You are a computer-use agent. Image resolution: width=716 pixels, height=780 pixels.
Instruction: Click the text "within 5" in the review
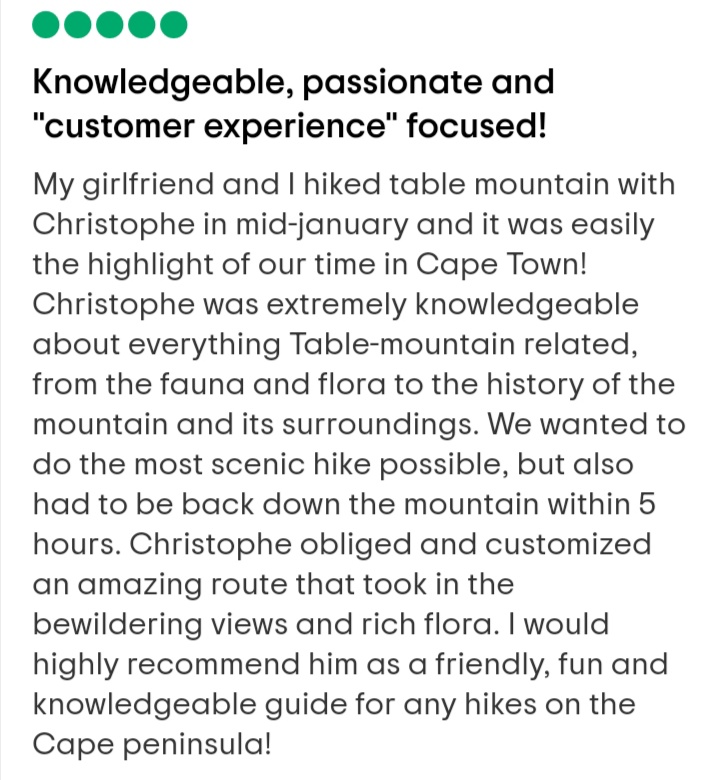tap(601, 504)
